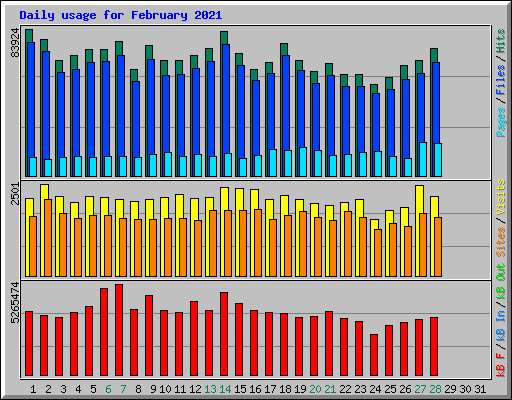Image resolution: width=512 pixels, height=400 pixels.
Task: Click the cyan pages bar above day 19
Action: (303, 162)
